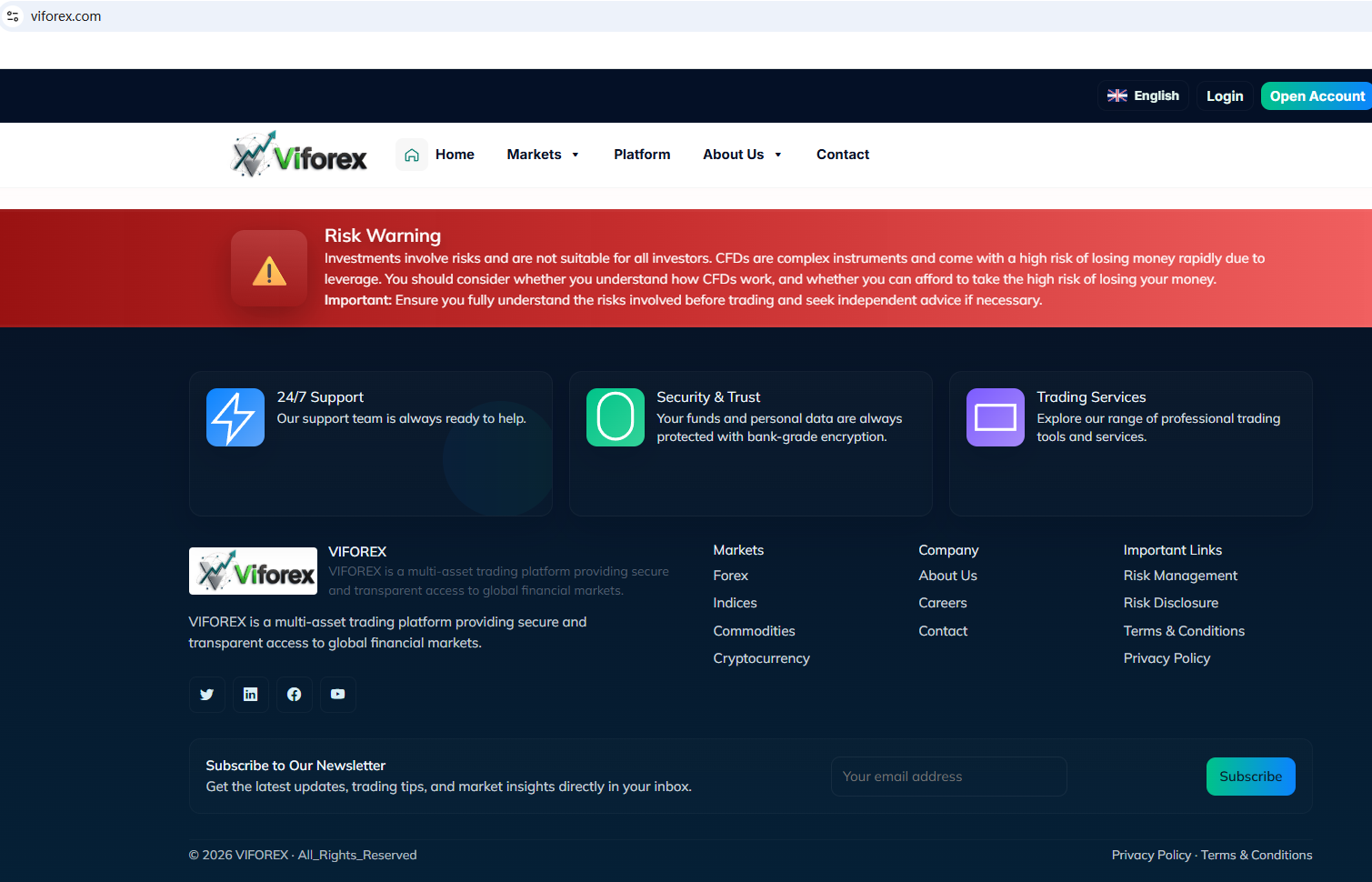Screen dimensions: 1372x882
Task: Click the Viforex logo in header
Action: click(x=300, y=155)
